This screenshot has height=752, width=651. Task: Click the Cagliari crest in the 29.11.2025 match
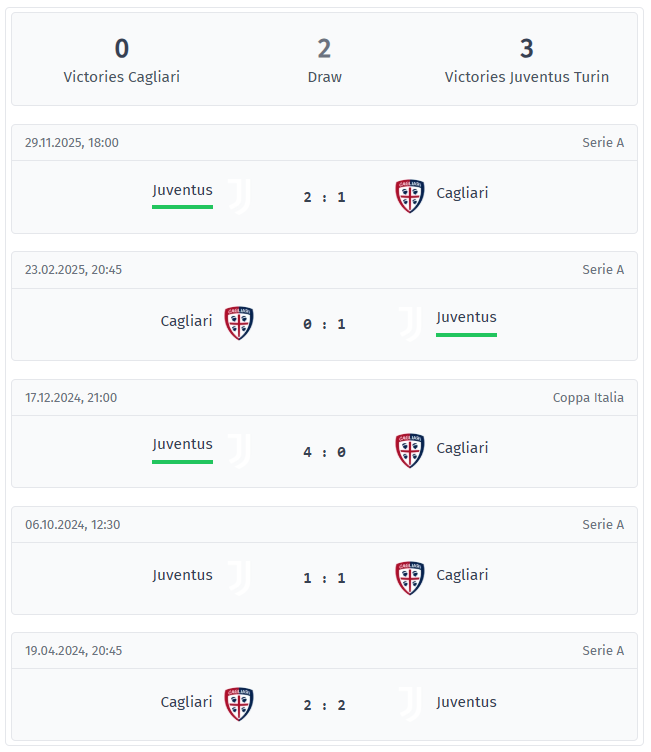pyautogui.click(x=410, y=196)
